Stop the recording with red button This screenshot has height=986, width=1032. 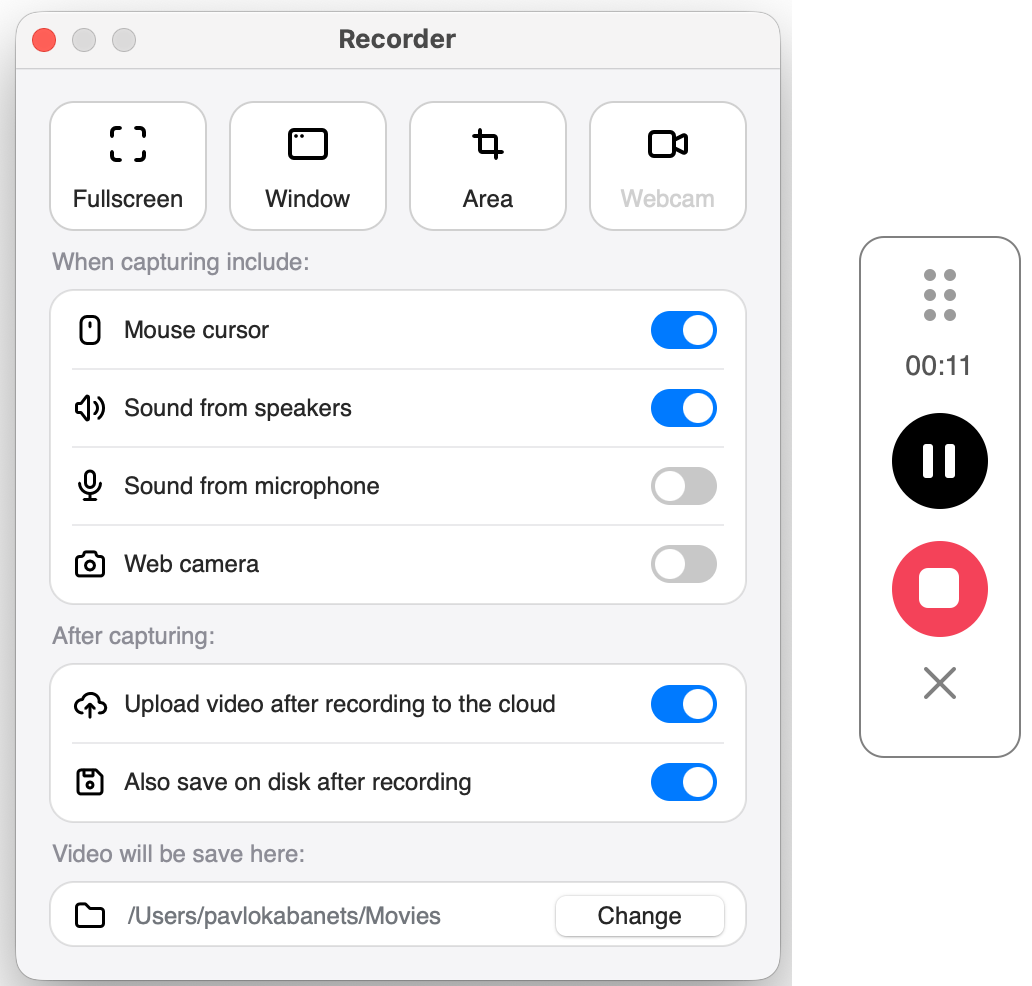click(x=939, y=588)
